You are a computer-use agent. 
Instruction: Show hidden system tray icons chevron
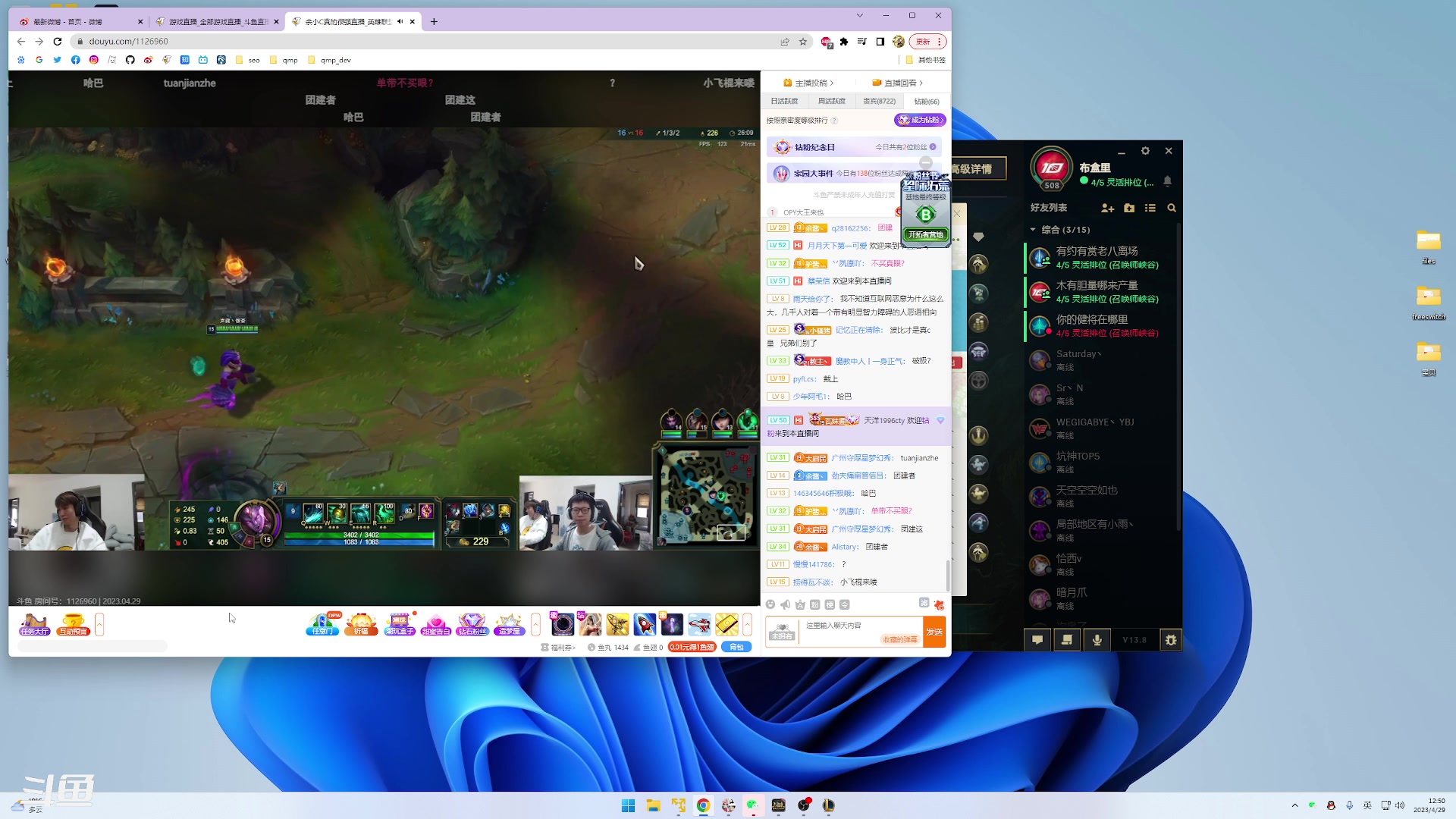1294,805
